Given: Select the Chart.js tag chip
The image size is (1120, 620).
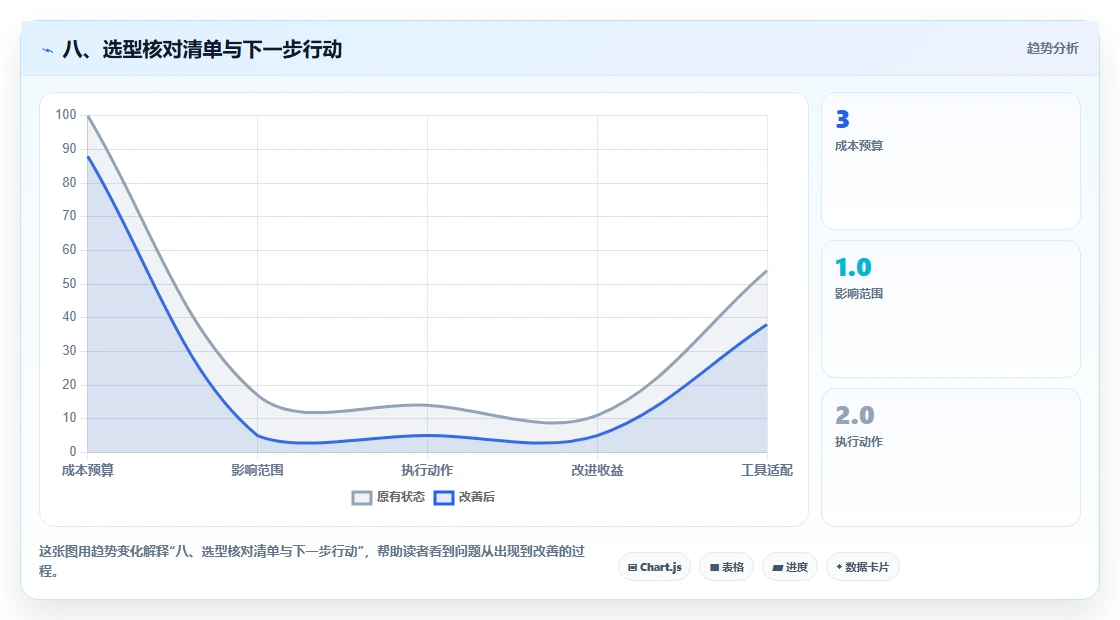Looking at the screenshot, I should click(654, 567).
